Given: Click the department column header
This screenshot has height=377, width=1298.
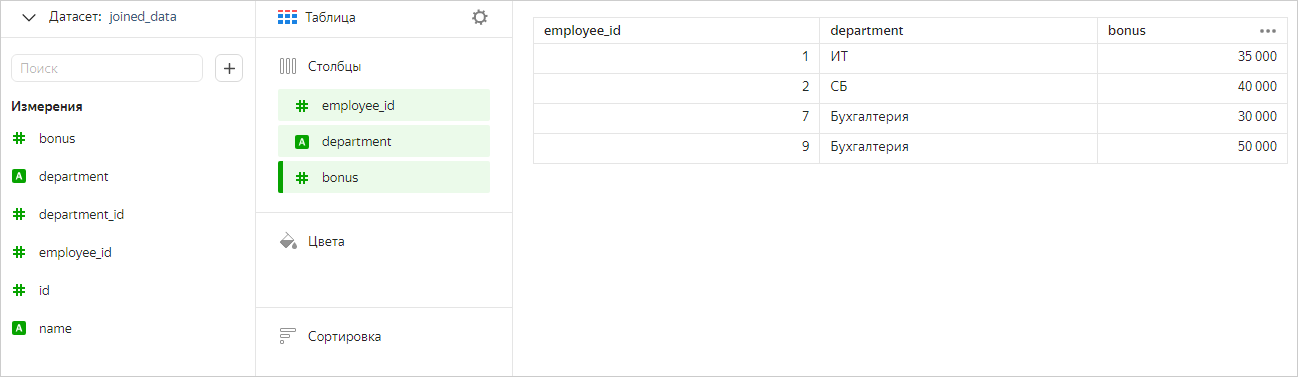Looking at the screenshot, I should 958,31.
